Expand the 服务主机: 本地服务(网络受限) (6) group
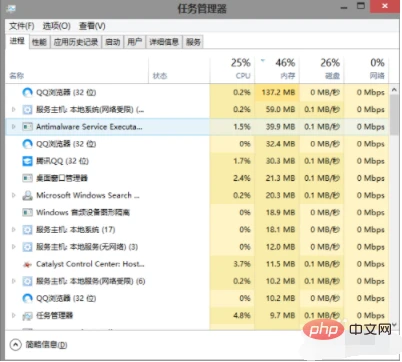This screenshot has height=362, width=402. pos(14,281)
